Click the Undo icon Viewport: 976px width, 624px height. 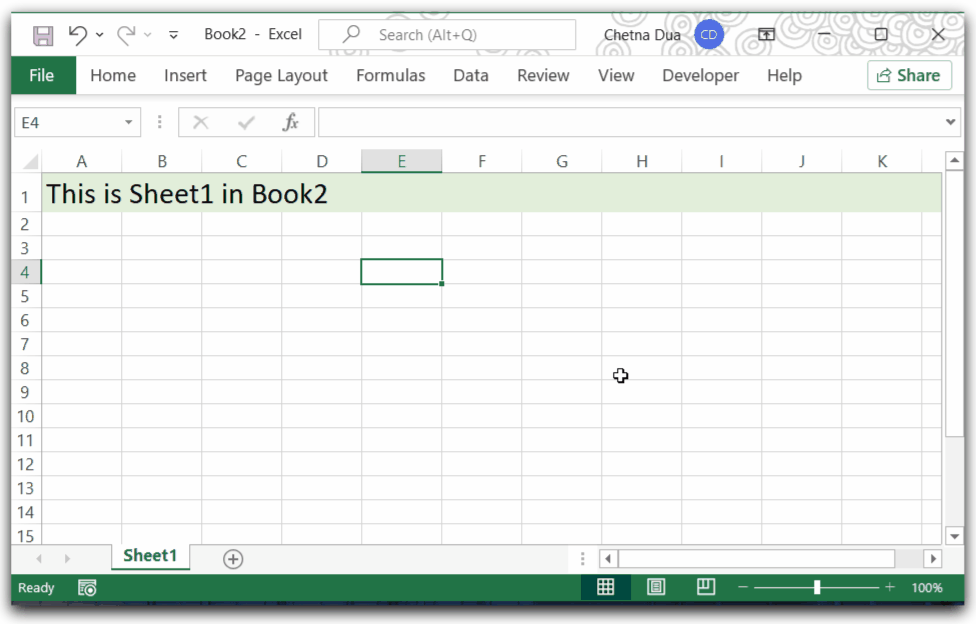75,34
